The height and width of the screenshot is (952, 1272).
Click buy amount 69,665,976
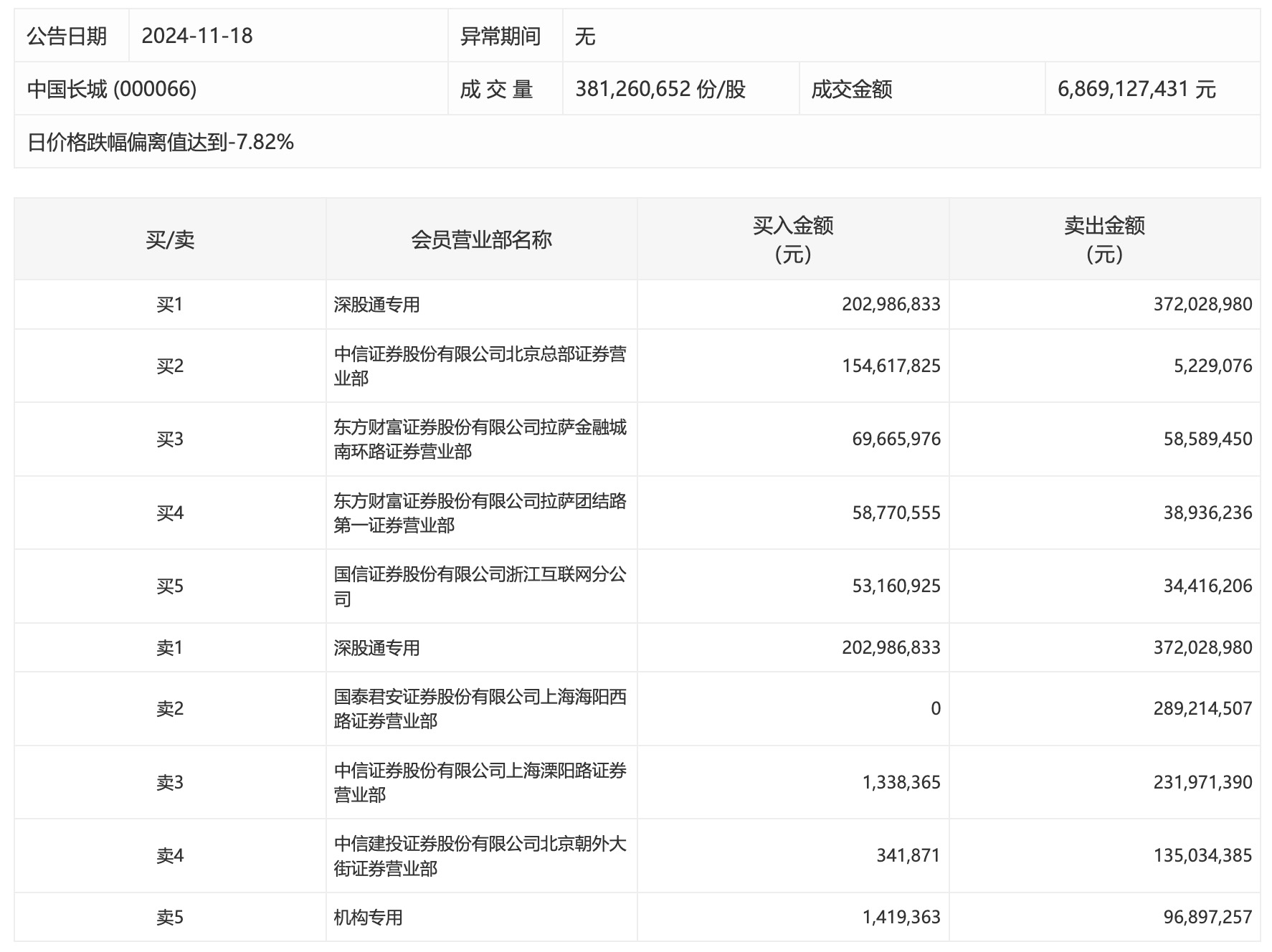tap(896, 439)
